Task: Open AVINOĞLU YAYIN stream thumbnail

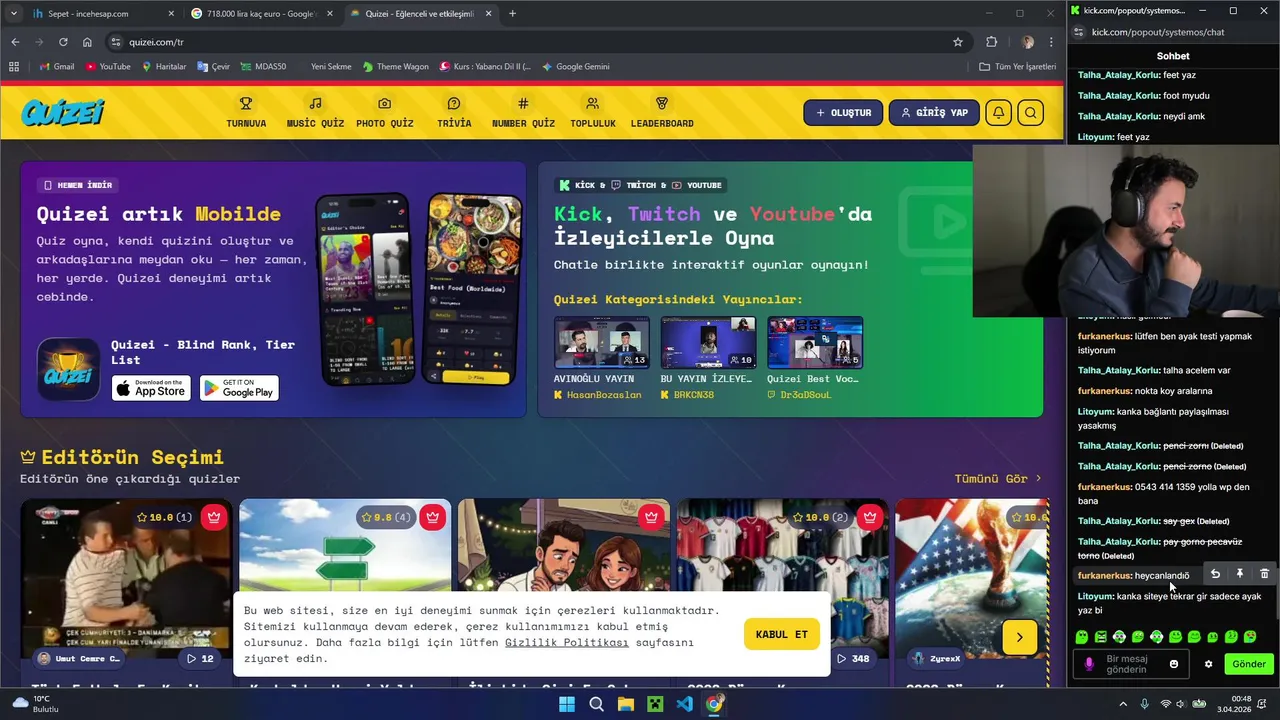Action: (x=602, y=343)
